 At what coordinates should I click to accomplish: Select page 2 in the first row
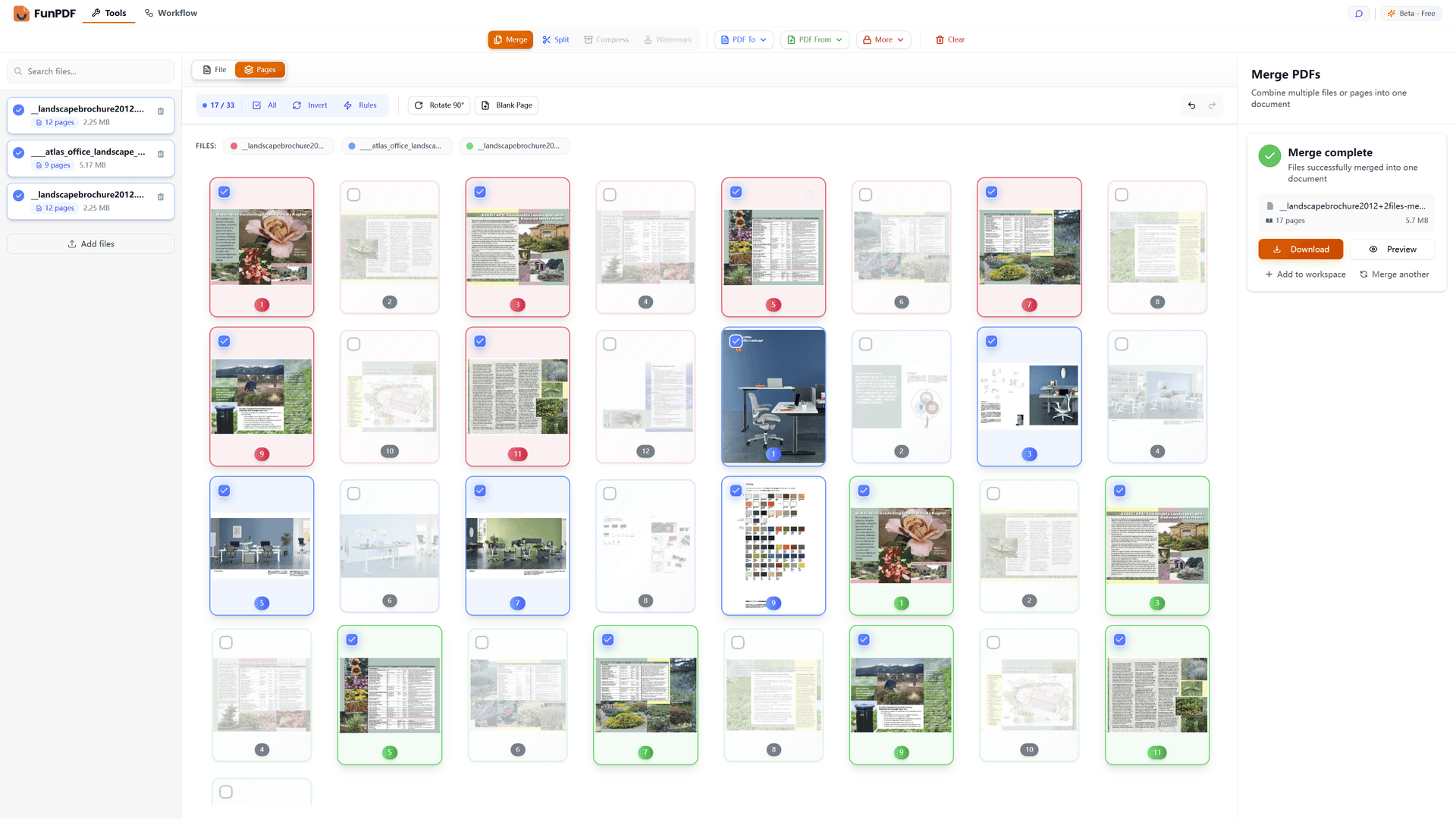[x=353, y=194]
